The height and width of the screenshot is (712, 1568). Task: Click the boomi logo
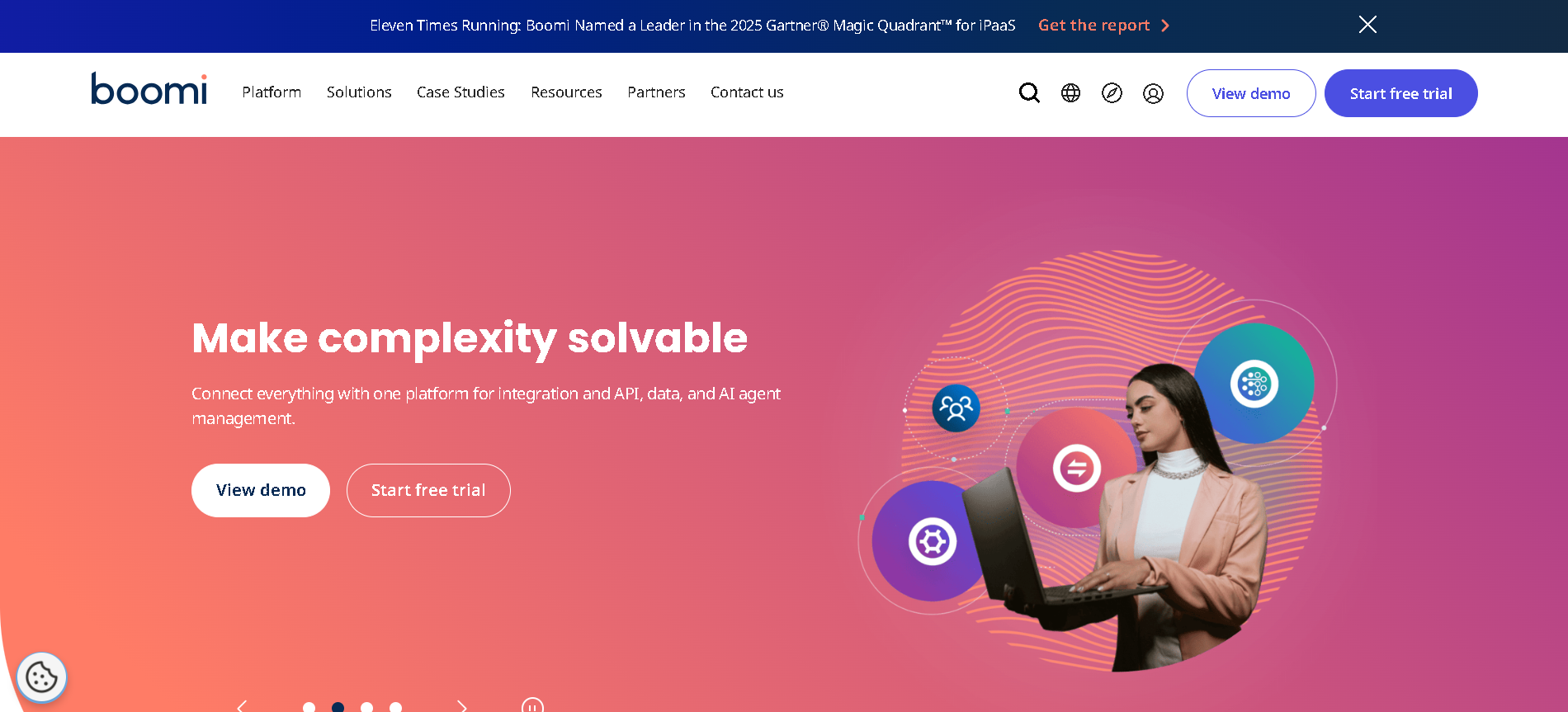click(149, 89)
